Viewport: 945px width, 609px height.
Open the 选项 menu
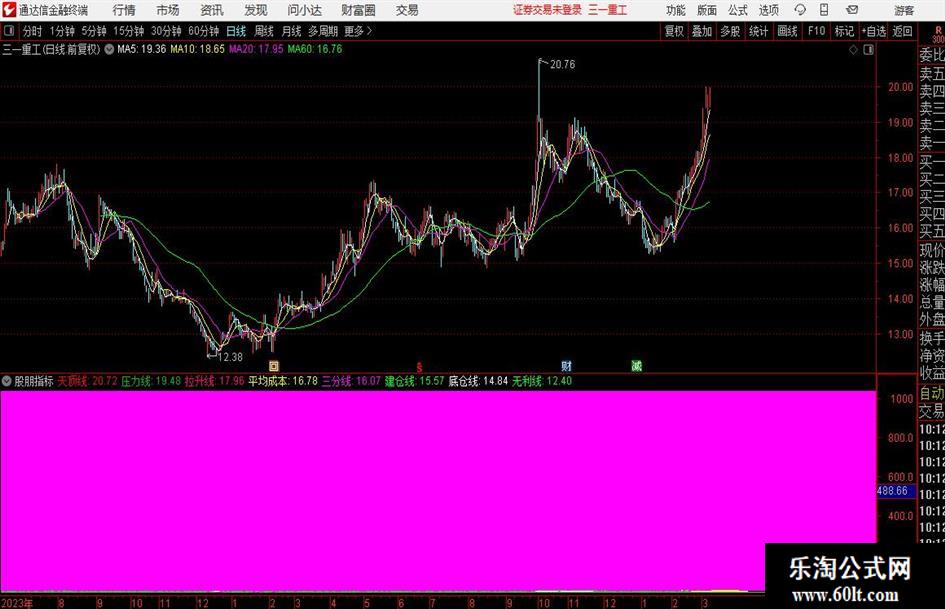click(x=768, y=10)
